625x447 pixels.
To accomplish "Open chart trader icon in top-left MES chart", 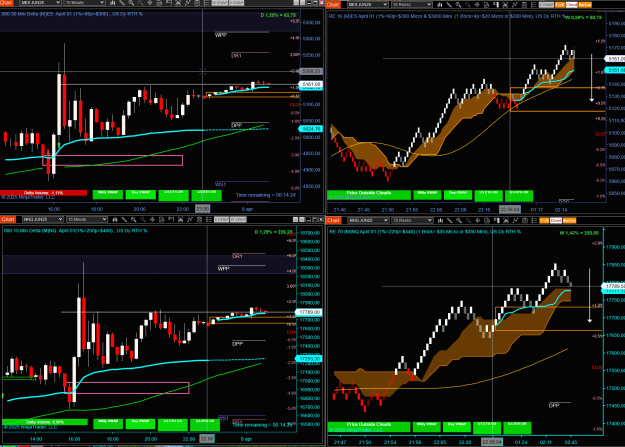I will [169, 3].
